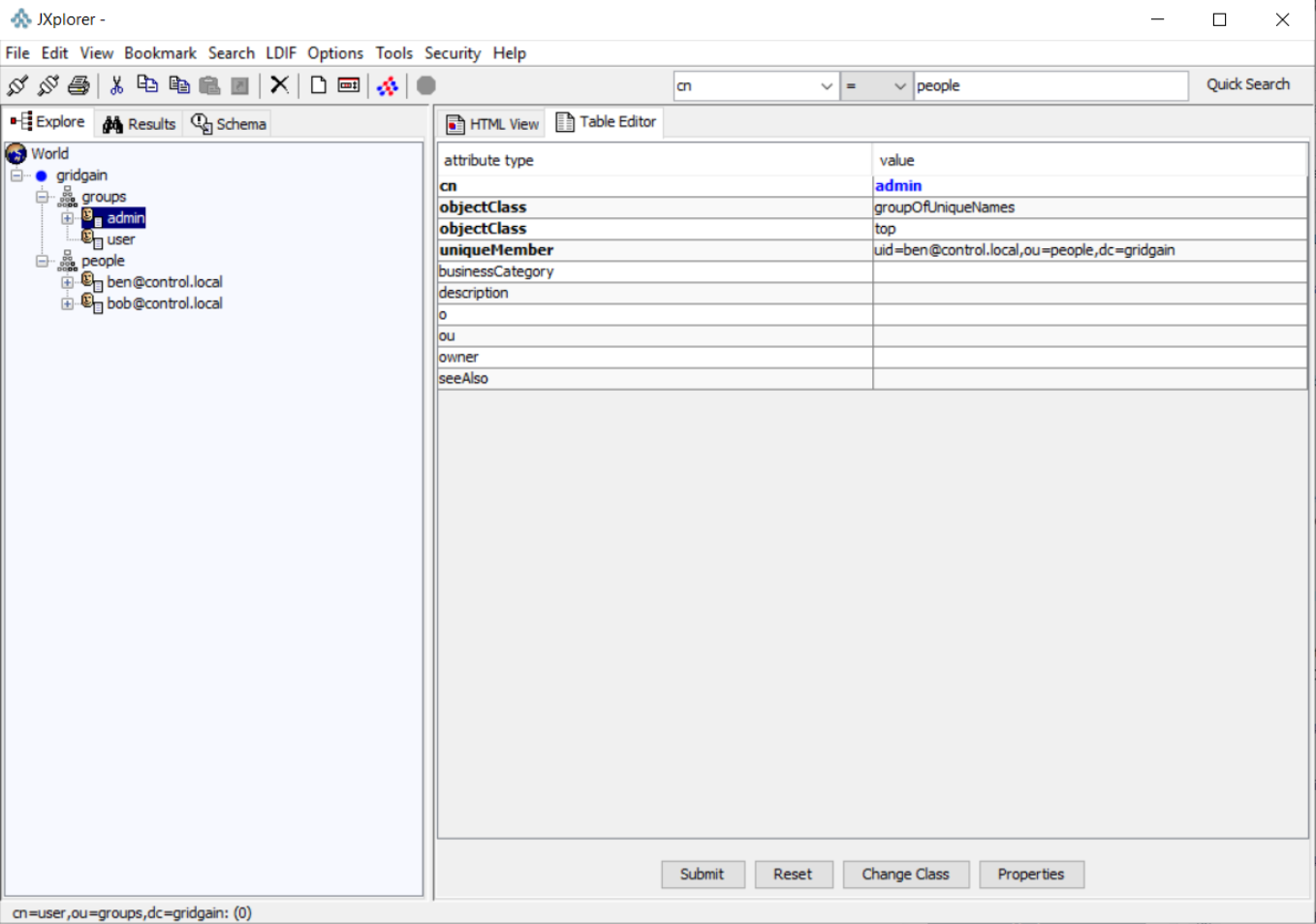This screenshot has width=1316, height=924.
Task: Select the Explore tab
Action: pyautogui.click(x=47, y=122)
